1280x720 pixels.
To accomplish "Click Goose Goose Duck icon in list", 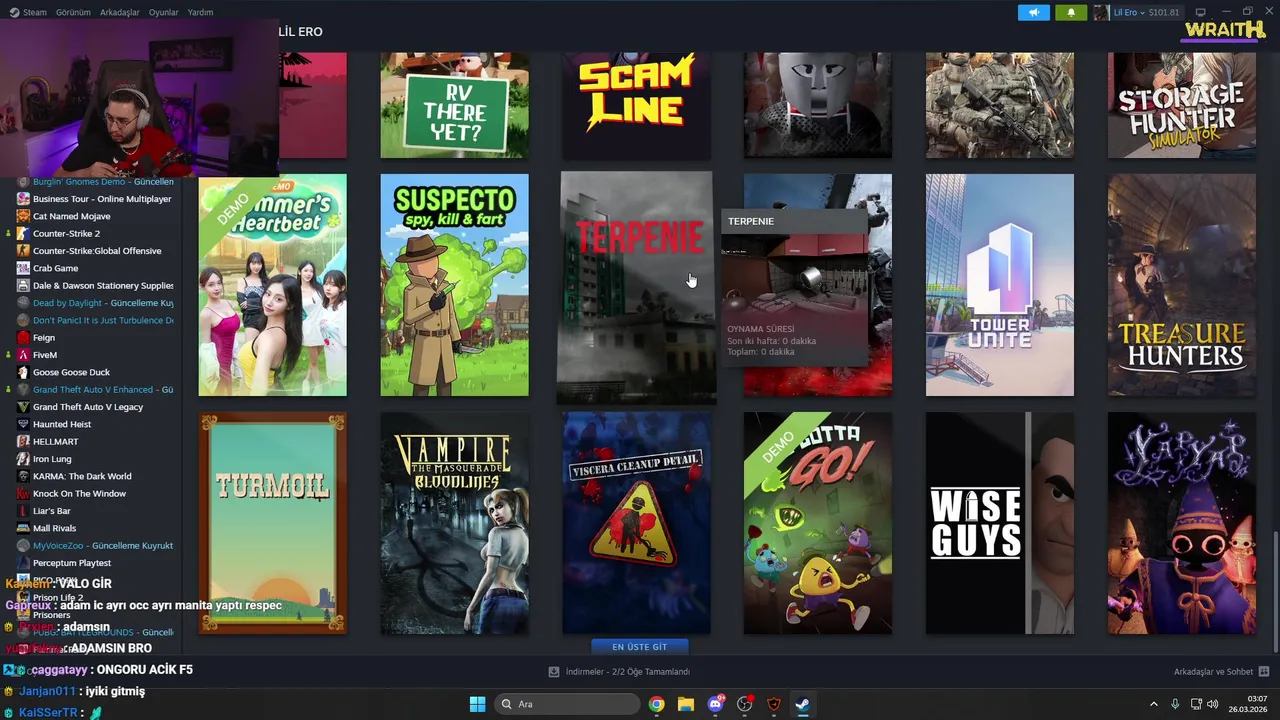I will coord(23,372).
